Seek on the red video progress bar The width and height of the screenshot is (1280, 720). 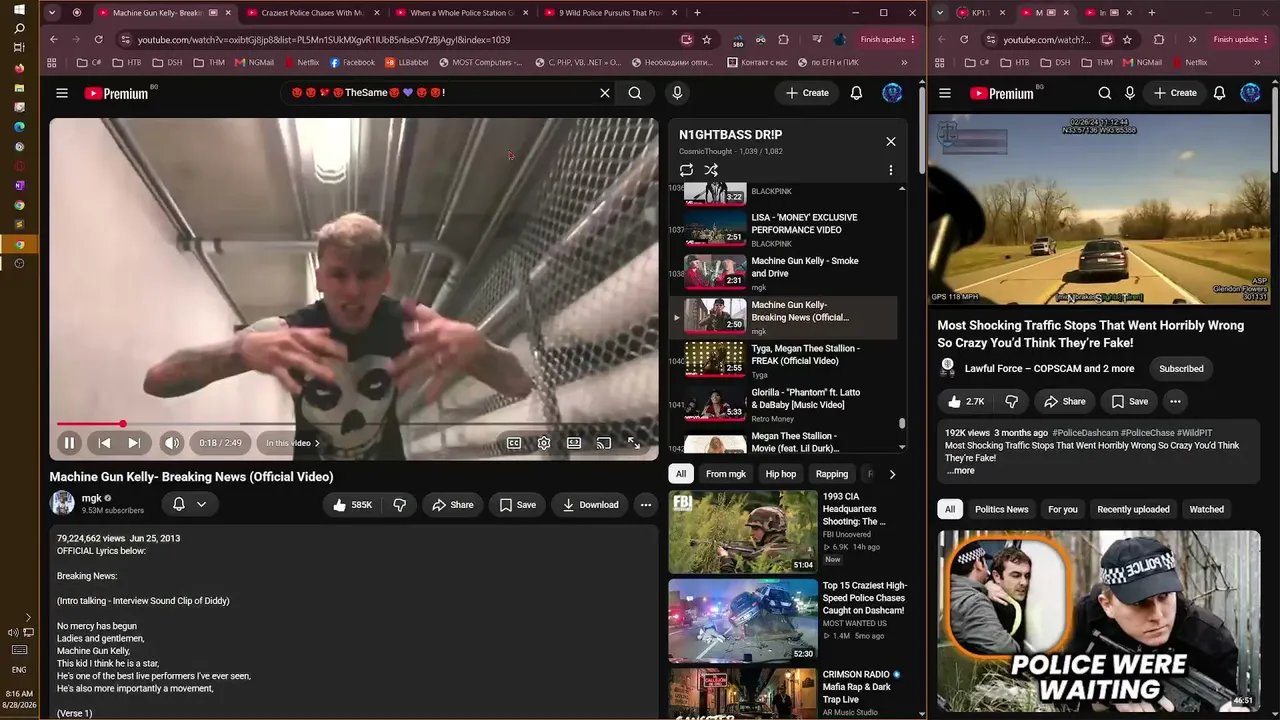353,424
